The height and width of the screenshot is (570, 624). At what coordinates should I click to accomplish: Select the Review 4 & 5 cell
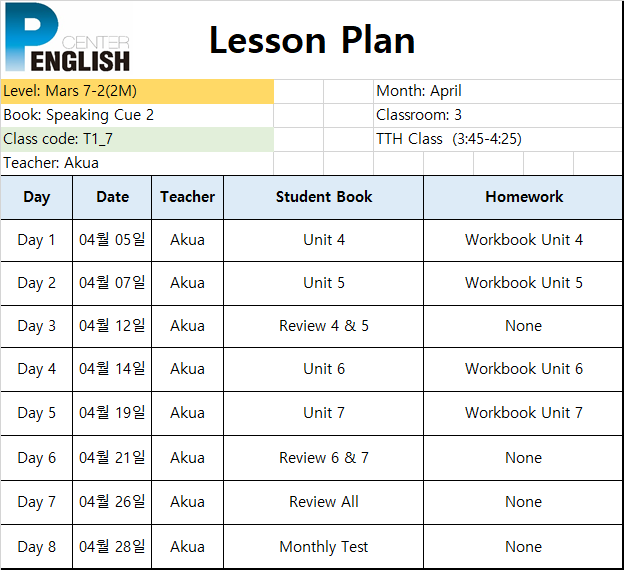pyautogui.click(x=324, y=326)
